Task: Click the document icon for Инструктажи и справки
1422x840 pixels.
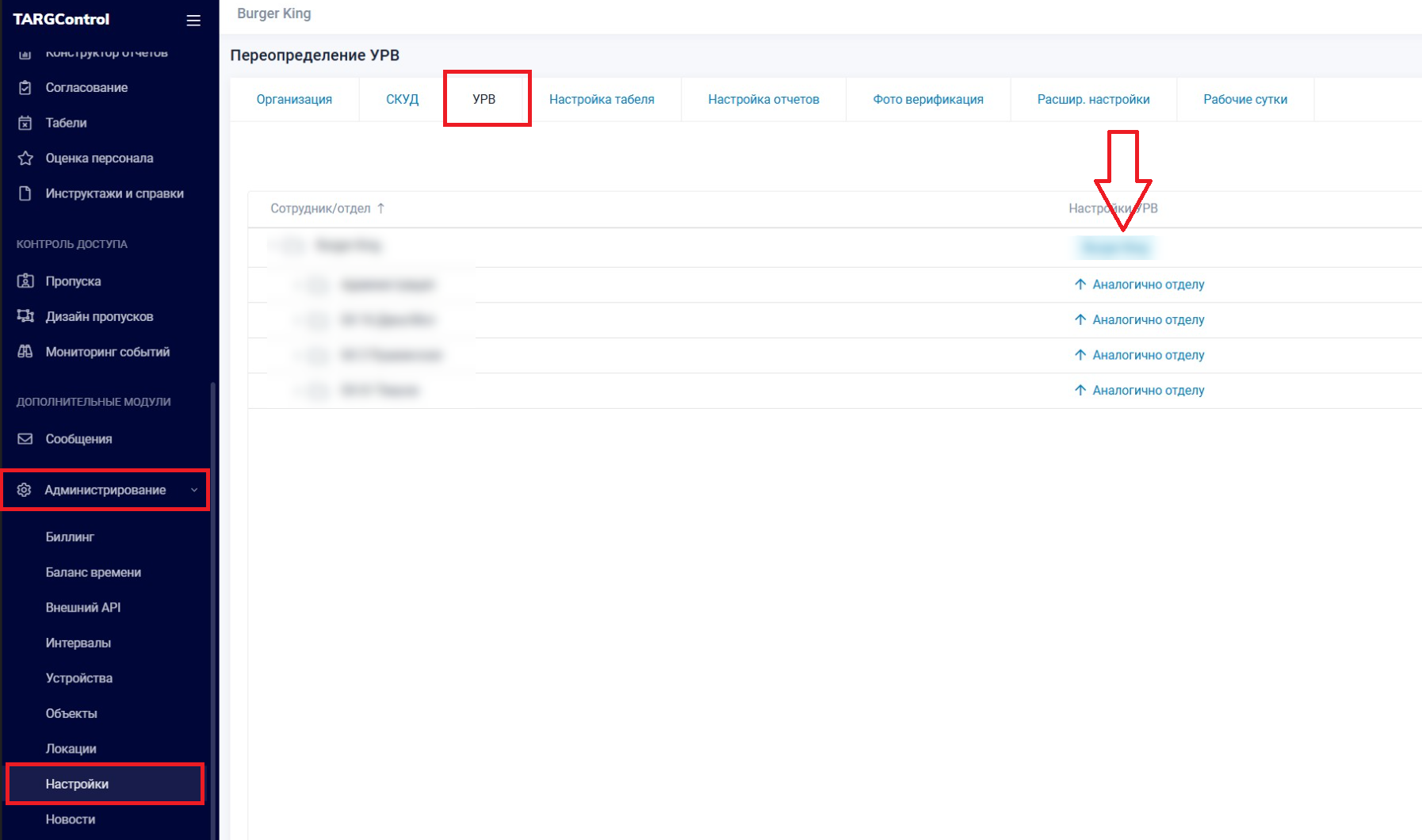Action: tap(25, 193)
